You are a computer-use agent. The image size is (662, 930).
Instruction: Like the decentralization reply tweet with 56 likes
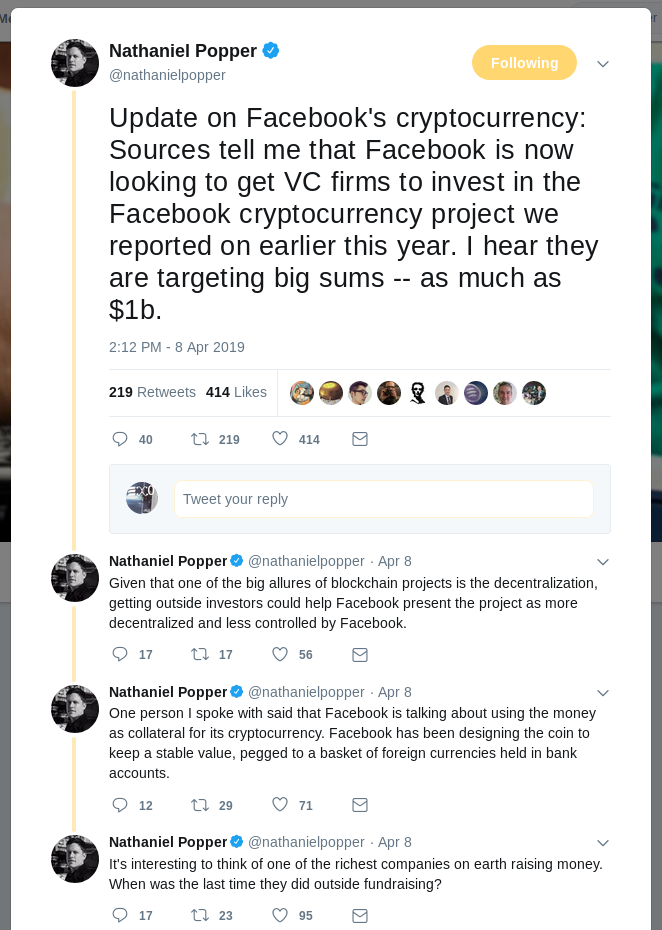[x=280, y=654]
